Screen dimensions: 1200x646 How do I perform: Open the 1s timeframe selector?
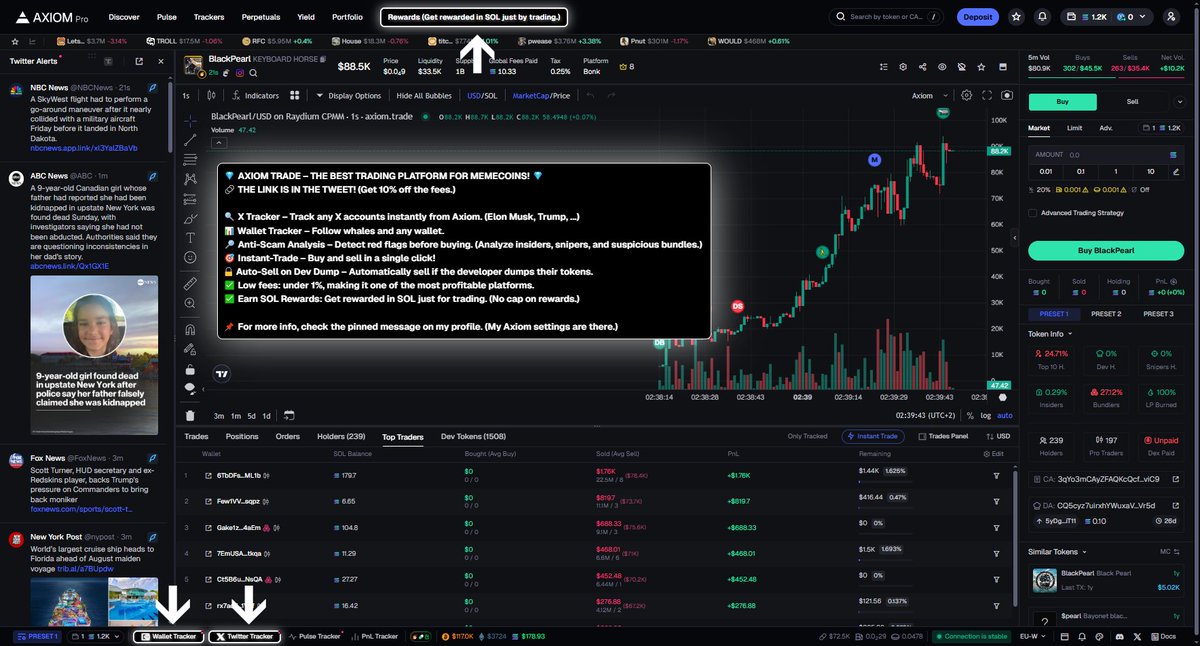coord(186,96)
